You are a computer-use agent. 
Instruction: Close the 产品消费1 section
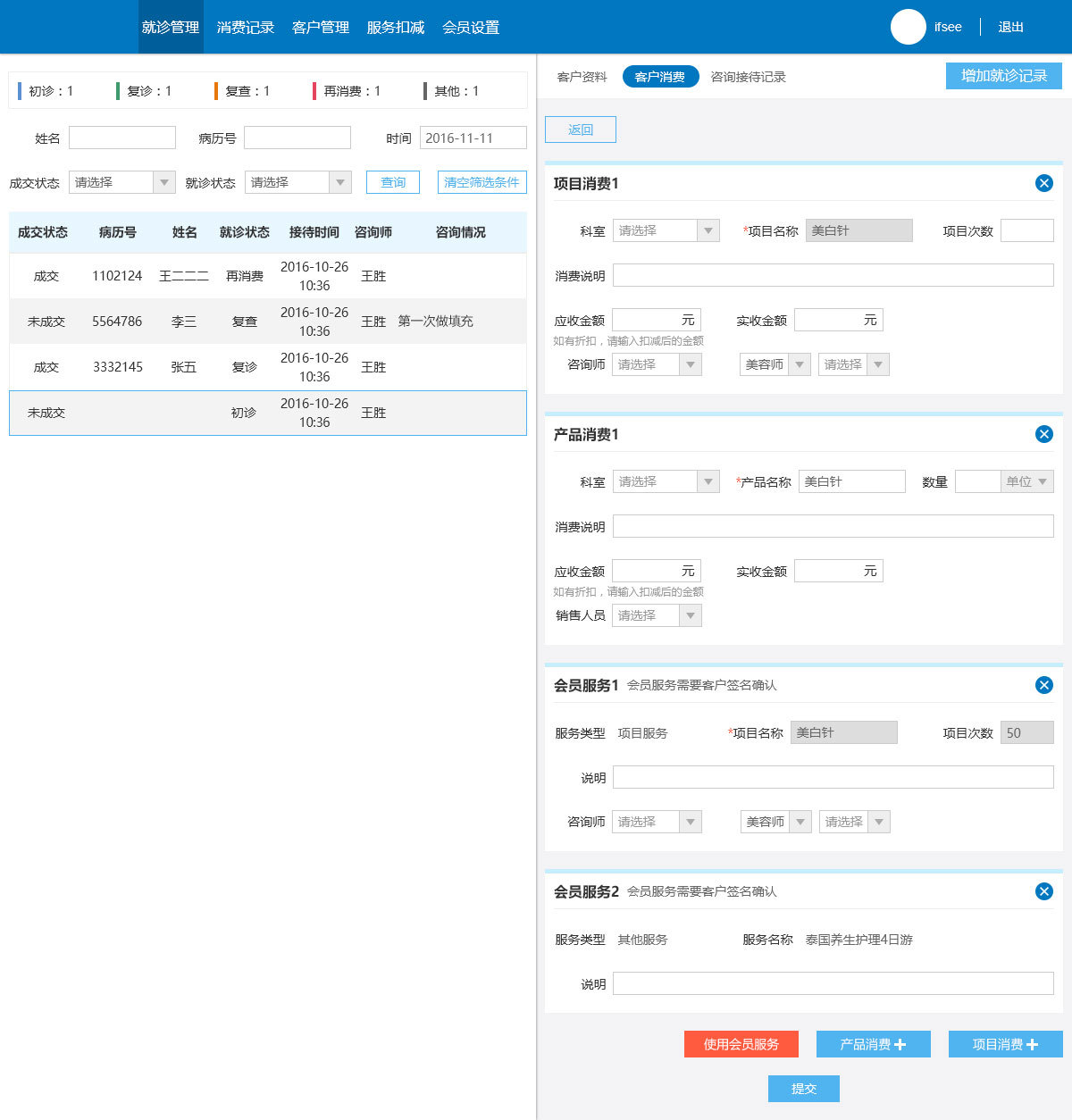click(1043, 434)
